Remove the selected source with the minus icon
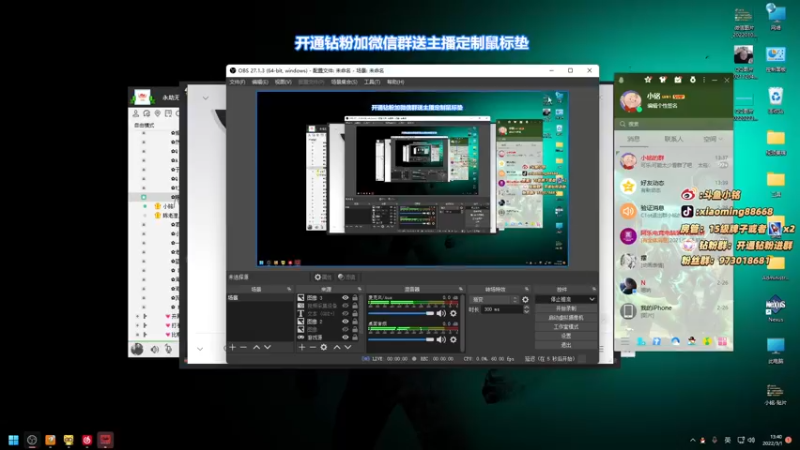 pyautogui.click(x=312, y=347)
